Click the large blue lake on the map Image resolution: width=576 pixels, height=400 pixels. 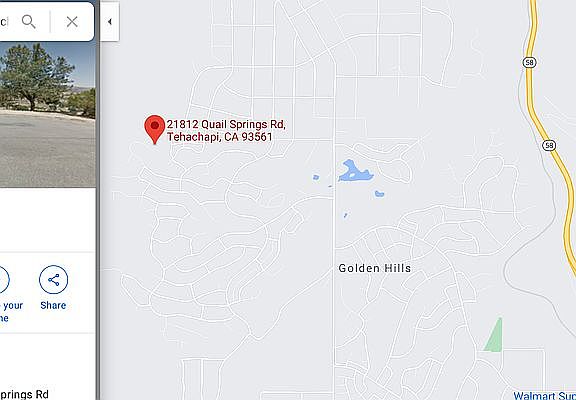pos(353,172)
